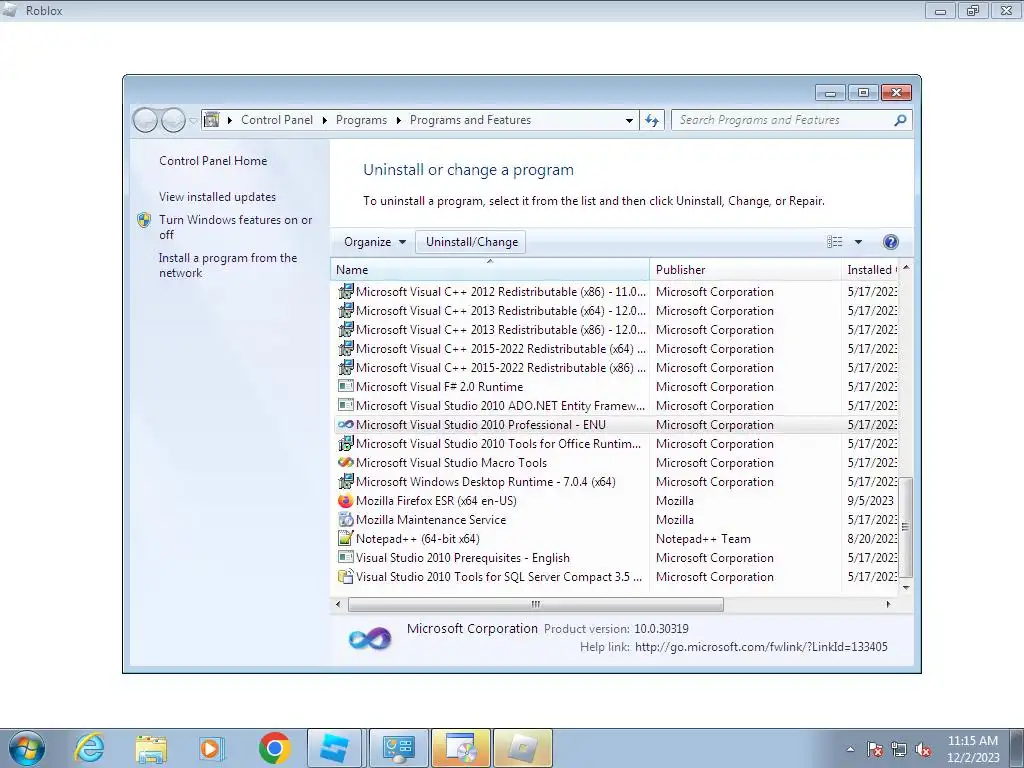Click the vertical scrollbar thumb
The width and height of the screenshot is (1024, 768).
pos(906,526)
